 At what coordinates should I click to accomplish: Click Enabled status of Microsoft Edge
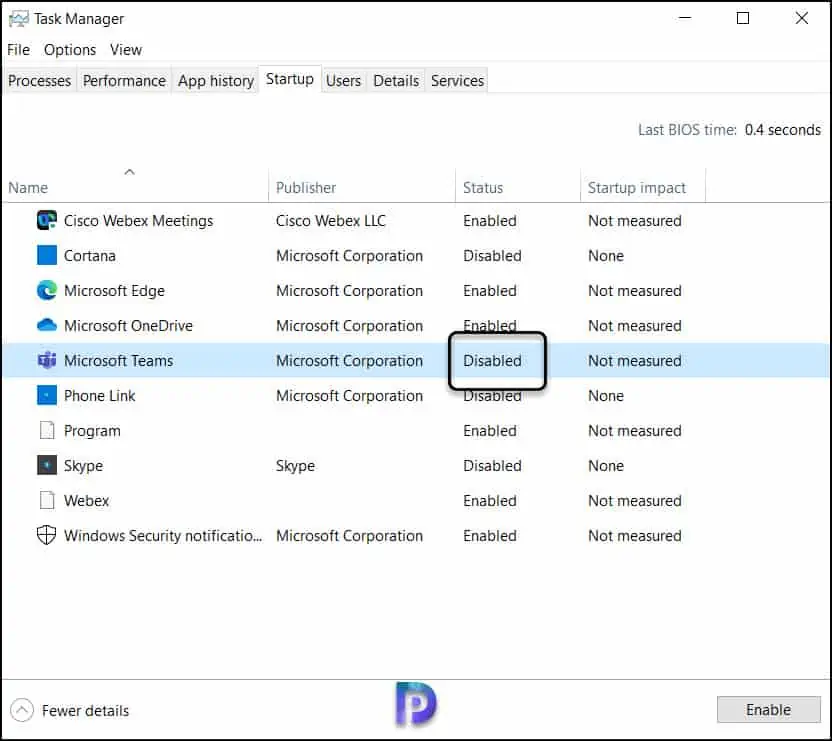(490, 290)
